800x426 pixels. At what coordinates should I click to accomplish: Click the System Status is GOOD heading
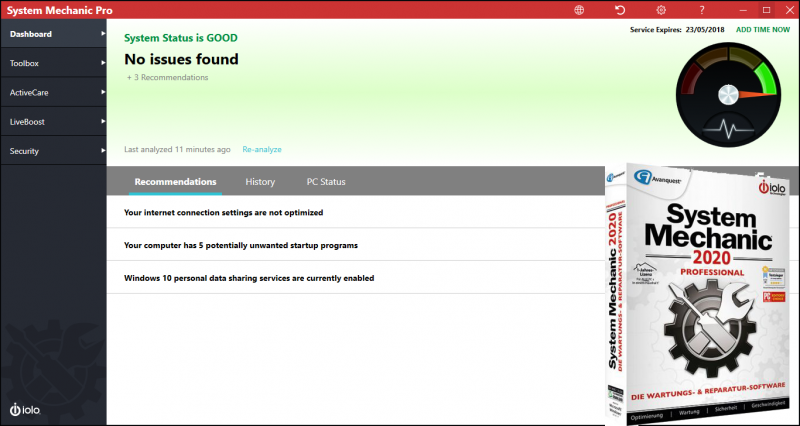(x=181, y=38)
